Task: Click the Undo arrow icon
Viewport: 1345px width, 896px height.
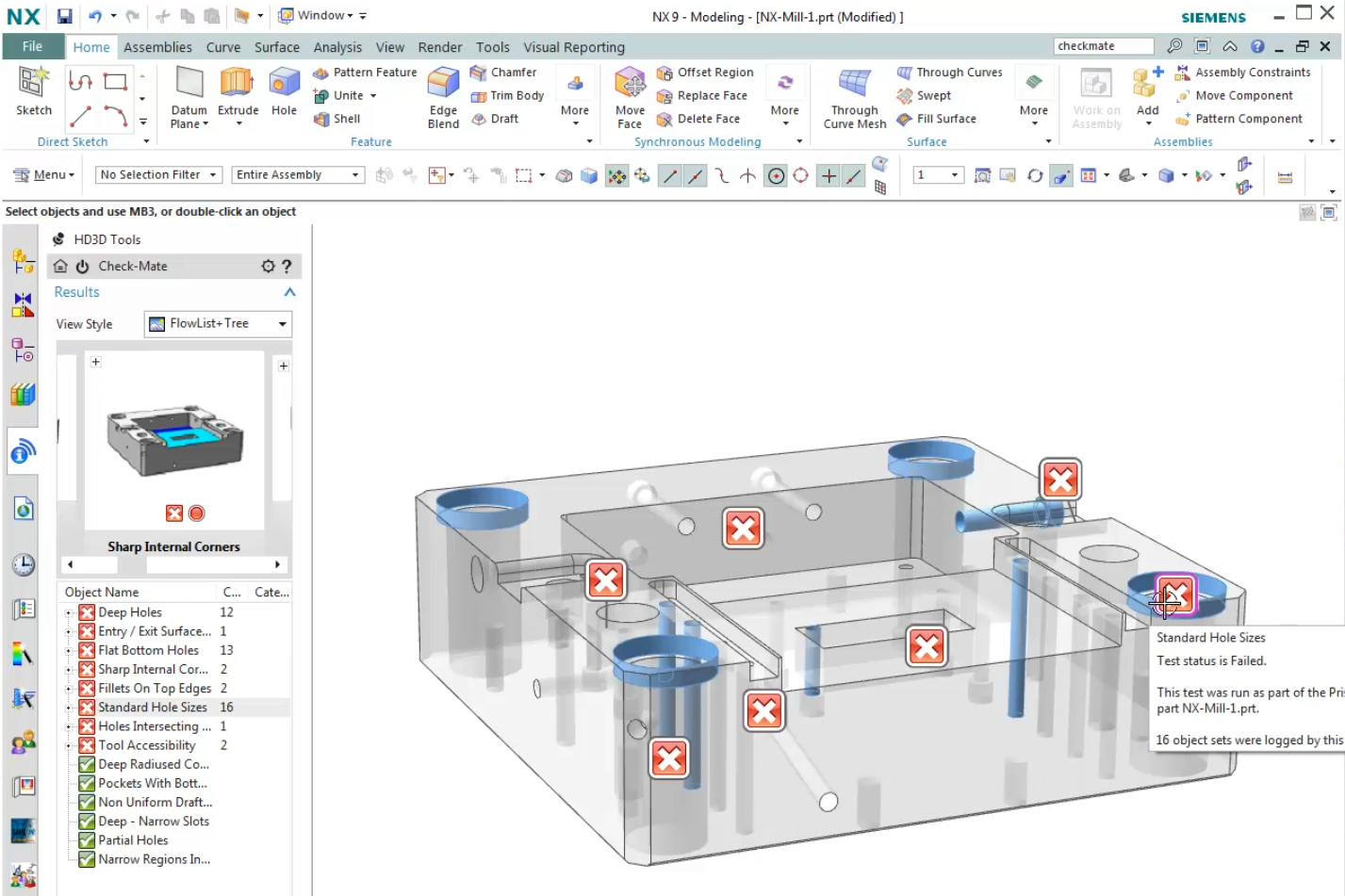Action: point(95,16)
